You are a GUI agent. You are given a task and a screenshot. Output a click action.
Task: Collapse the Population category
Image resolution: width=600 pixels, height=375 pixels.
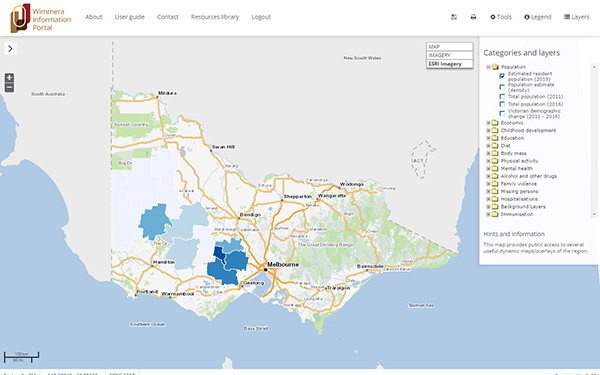coord(488,67)
